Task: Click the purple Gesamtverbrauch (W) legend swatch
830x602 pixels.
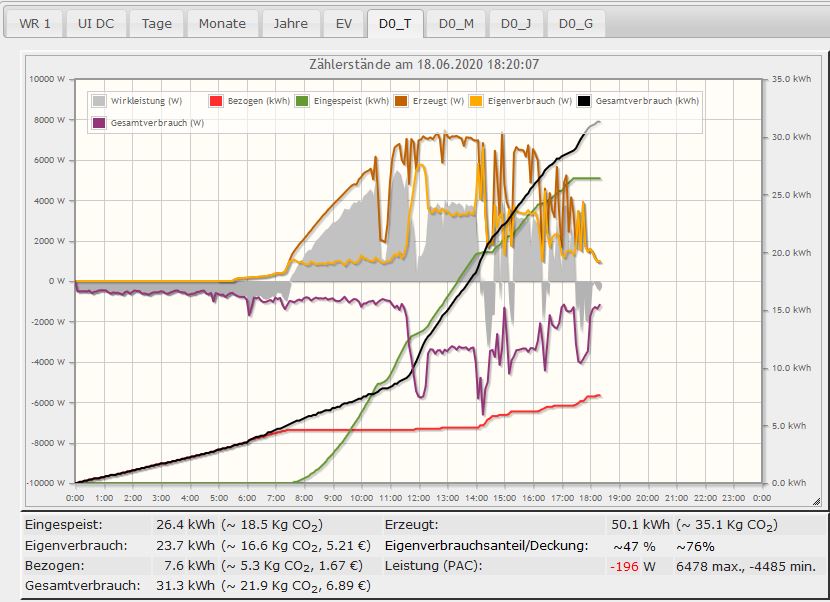Action: 99,123
